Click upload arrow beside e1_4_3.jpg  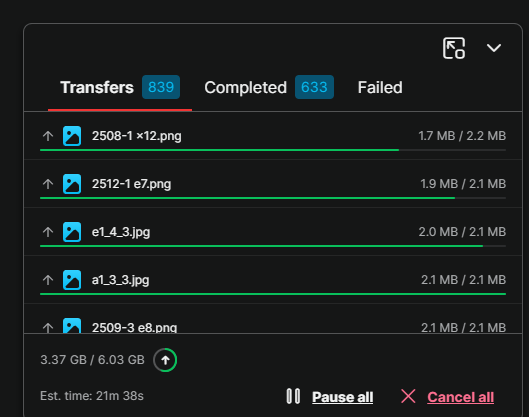point(48,232)
